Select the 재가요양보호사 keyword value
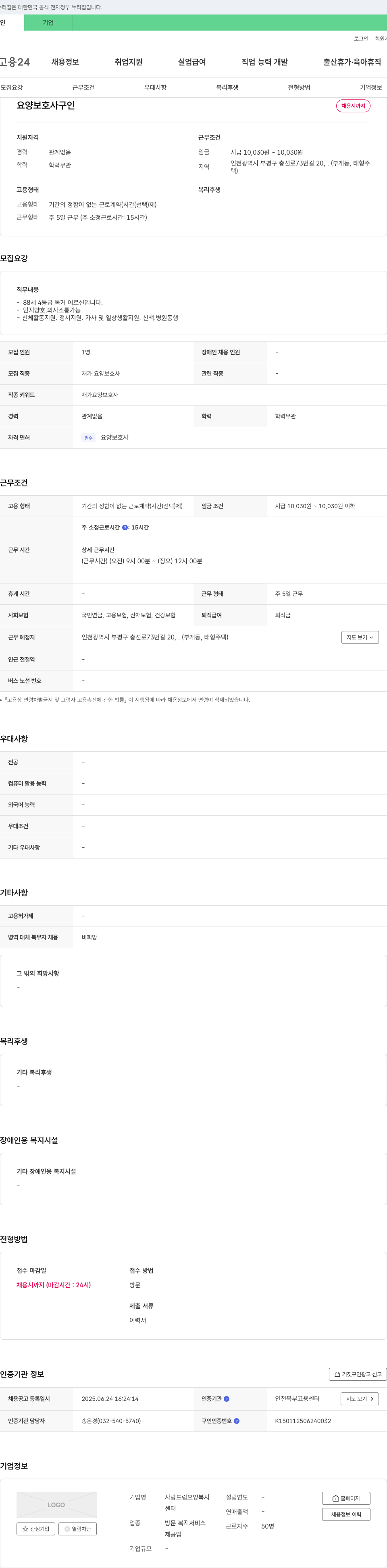 100,395
